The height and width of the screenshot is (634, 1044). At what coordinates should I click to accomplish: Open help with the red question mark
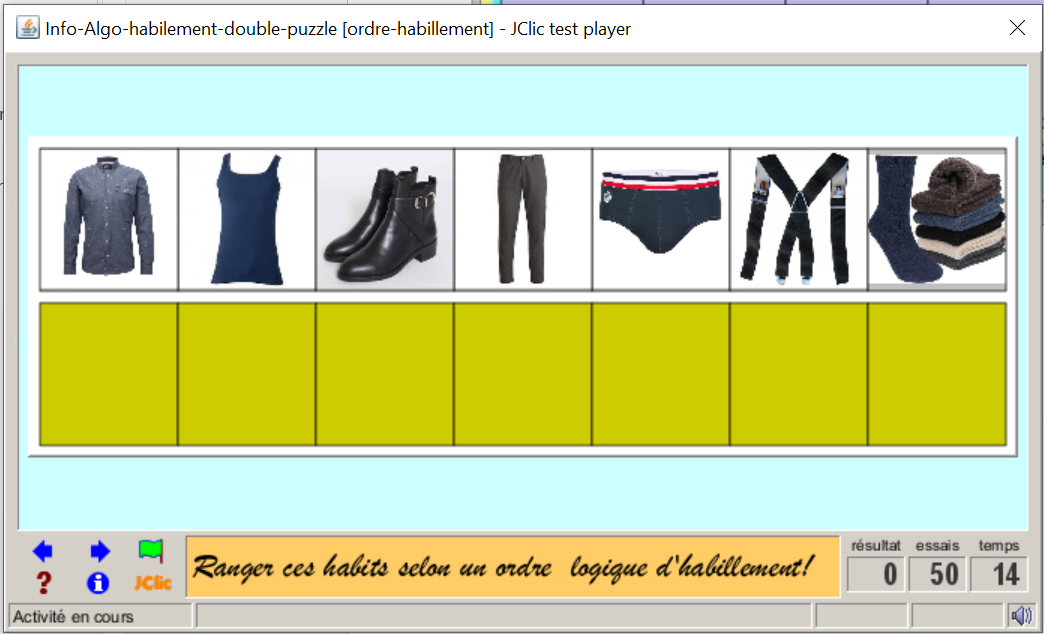point(43,583)
